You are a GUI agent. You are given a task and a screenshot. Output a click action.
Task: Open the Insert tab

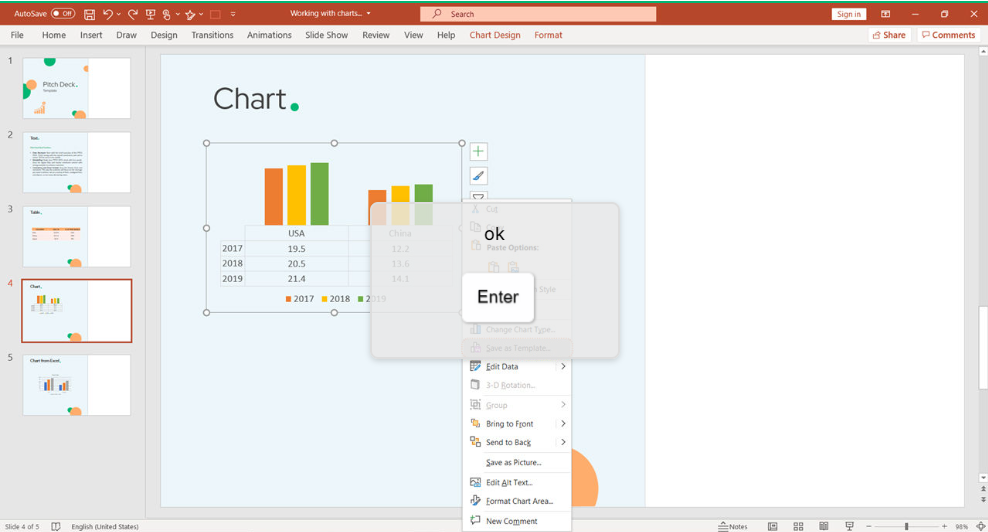coord(91,35)
